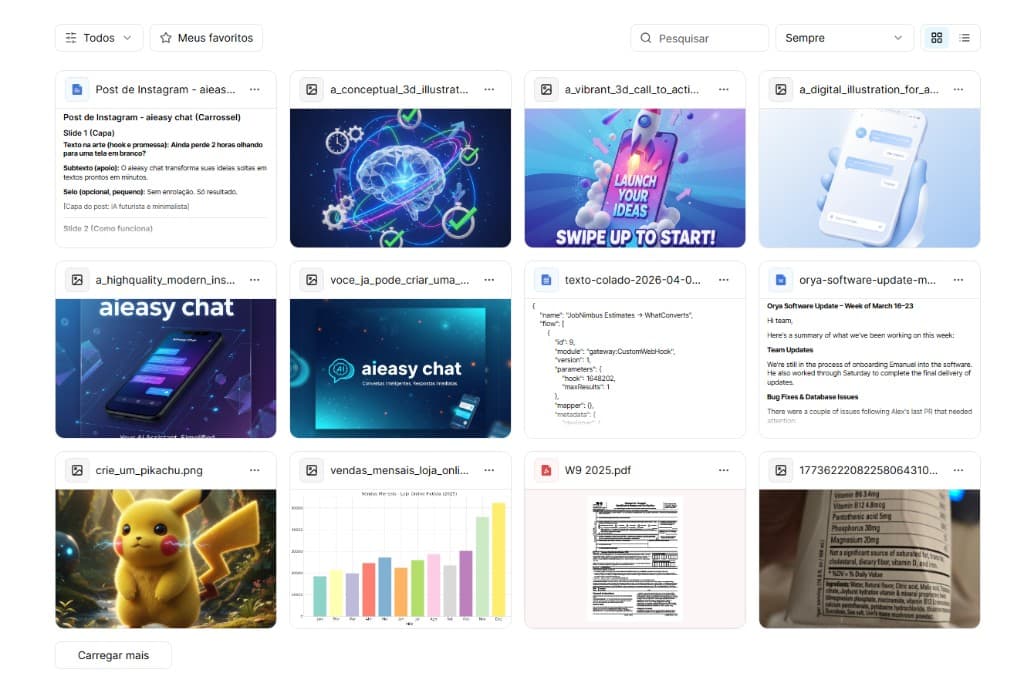Screen dimensions: 1024x700
Task: Open the monthly sales bar chart thumbnail
Action: [400, 559]
